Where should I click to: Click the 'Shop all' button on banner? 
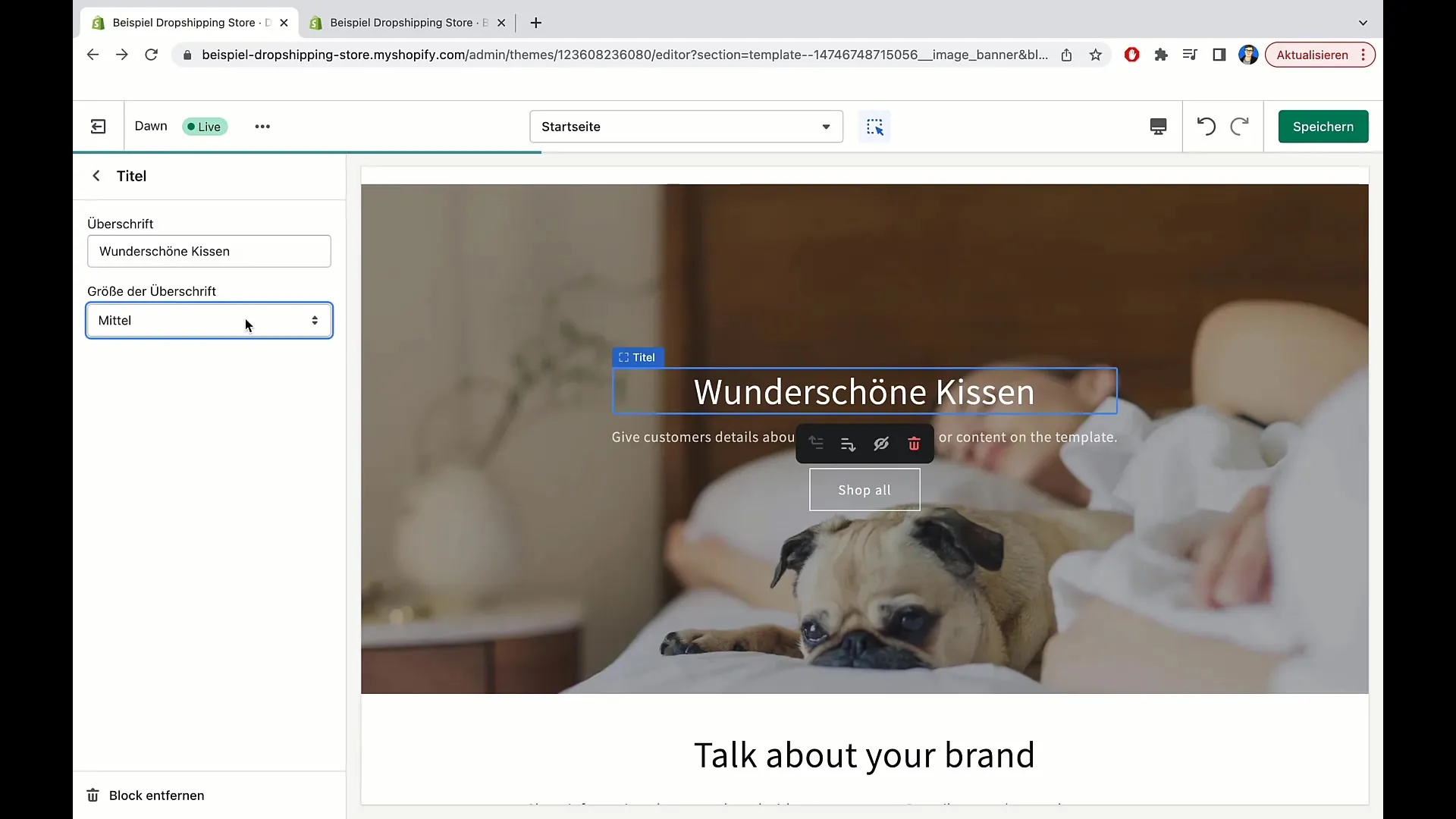click(x=865, y=490)
